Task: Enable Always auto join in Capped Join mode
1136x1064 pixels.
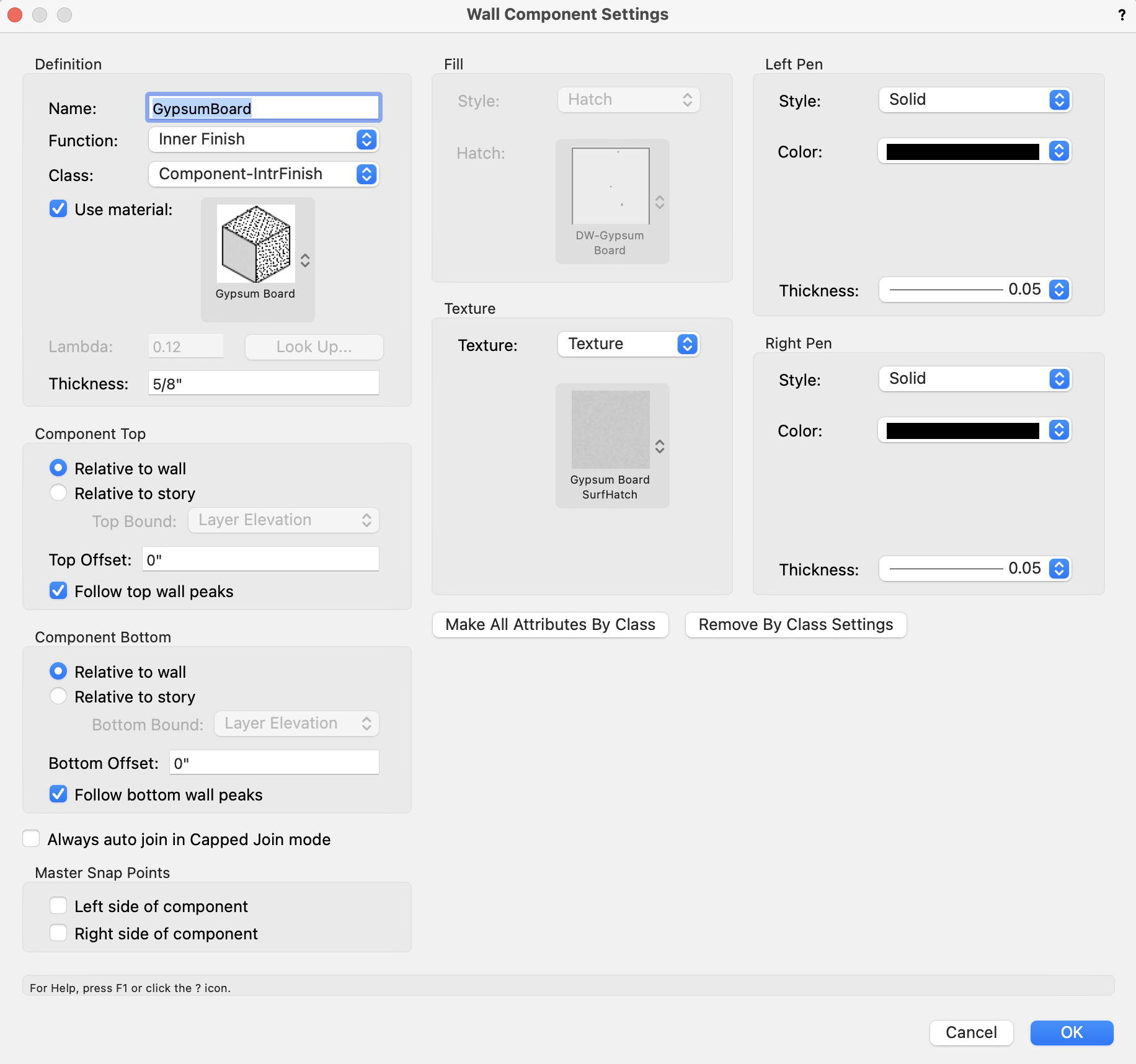Action: pyautogui.click(x=32, y=839)
